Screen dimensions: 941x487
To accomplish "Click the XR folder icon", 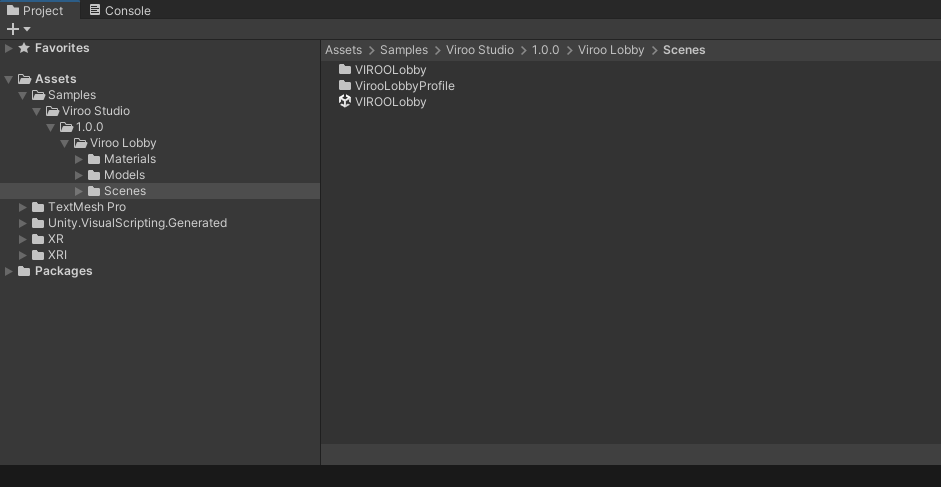I will [x=38, y=239].
